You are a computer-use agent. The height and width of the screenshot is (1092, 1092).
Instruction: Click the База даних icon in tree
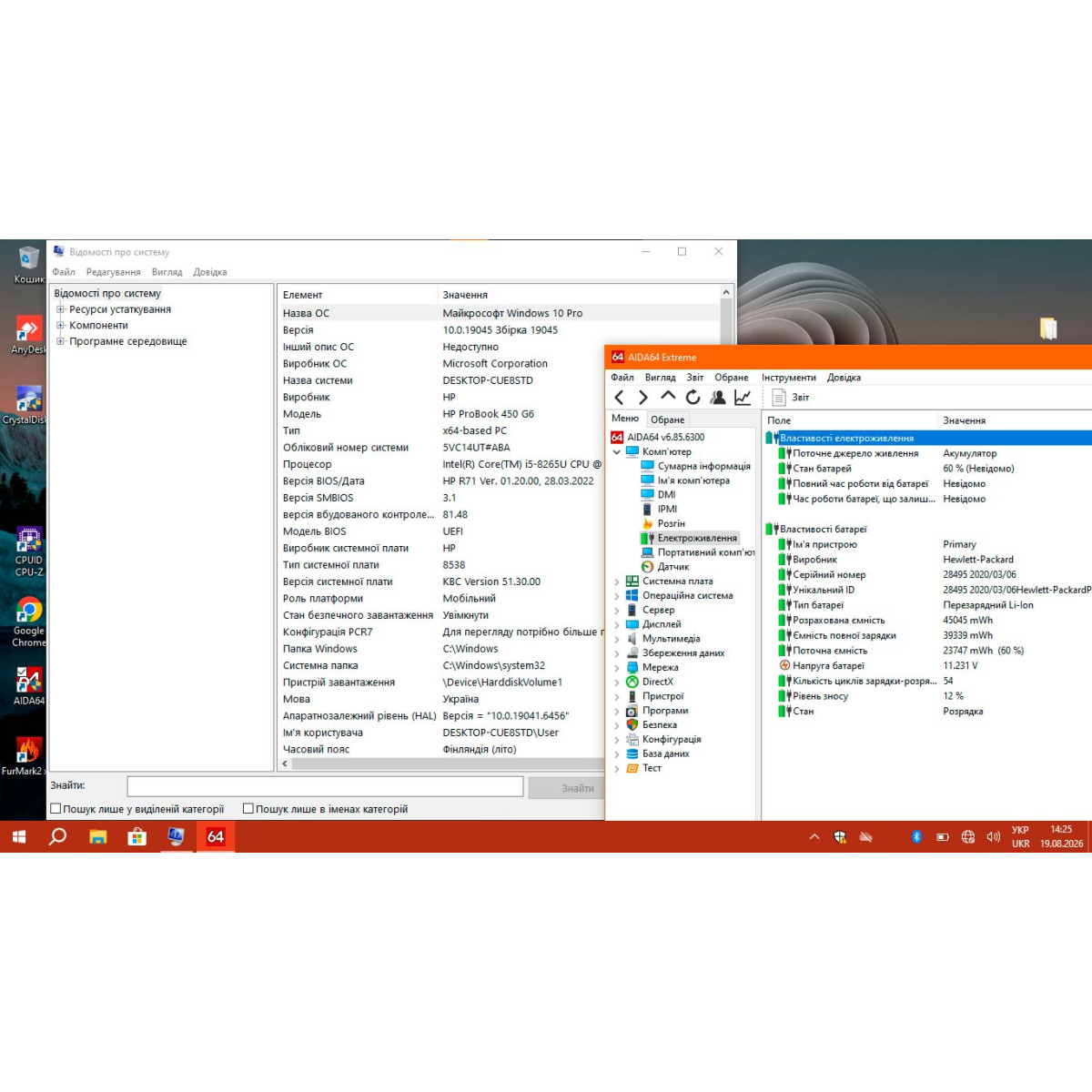632,753
